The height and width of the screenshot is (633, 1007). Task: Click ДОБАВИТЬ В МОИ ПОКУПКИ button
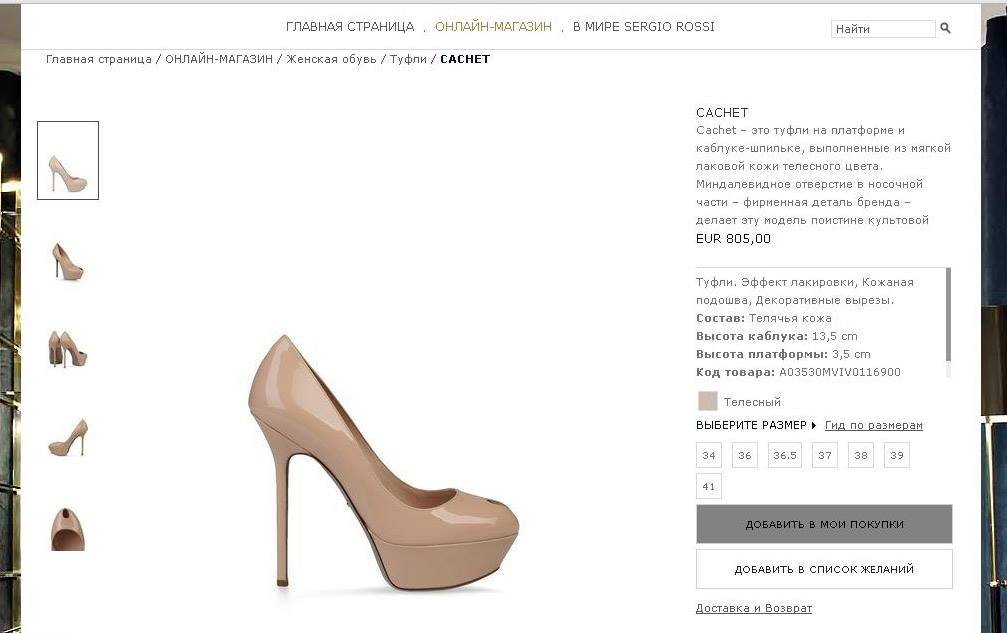click(824, 524)
